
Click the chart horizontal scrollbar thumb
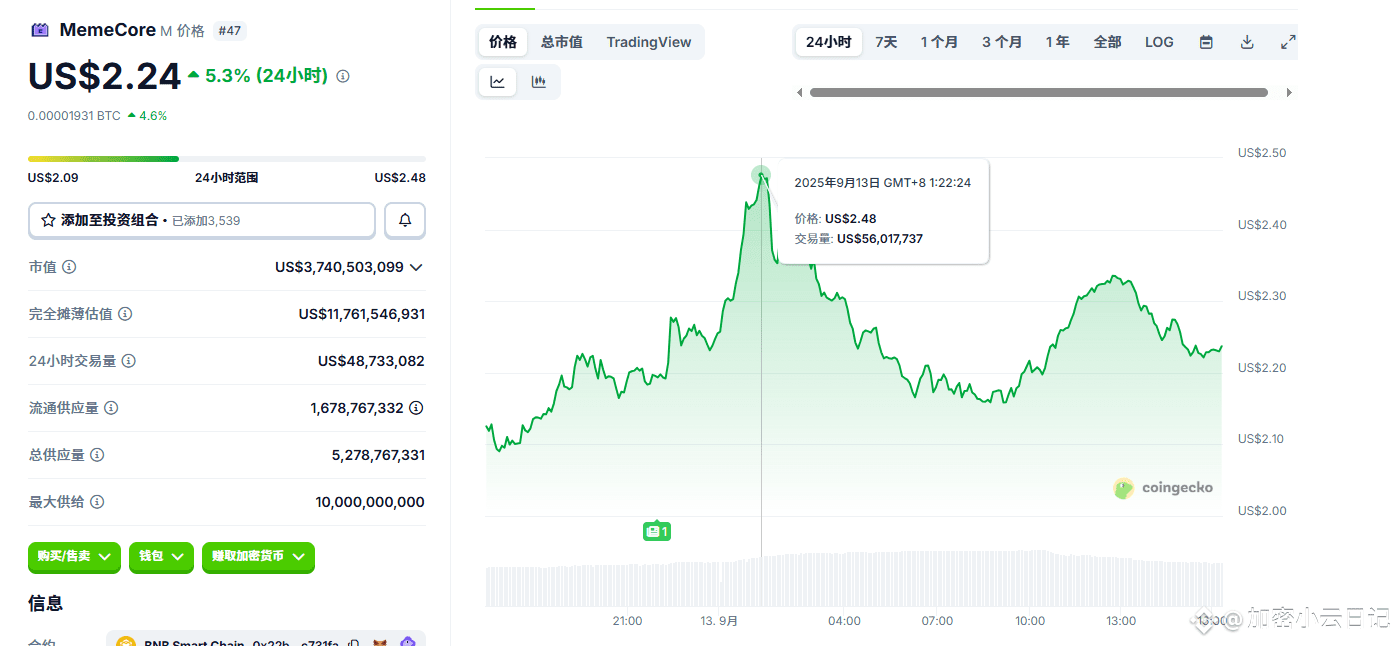[1039, 93]
